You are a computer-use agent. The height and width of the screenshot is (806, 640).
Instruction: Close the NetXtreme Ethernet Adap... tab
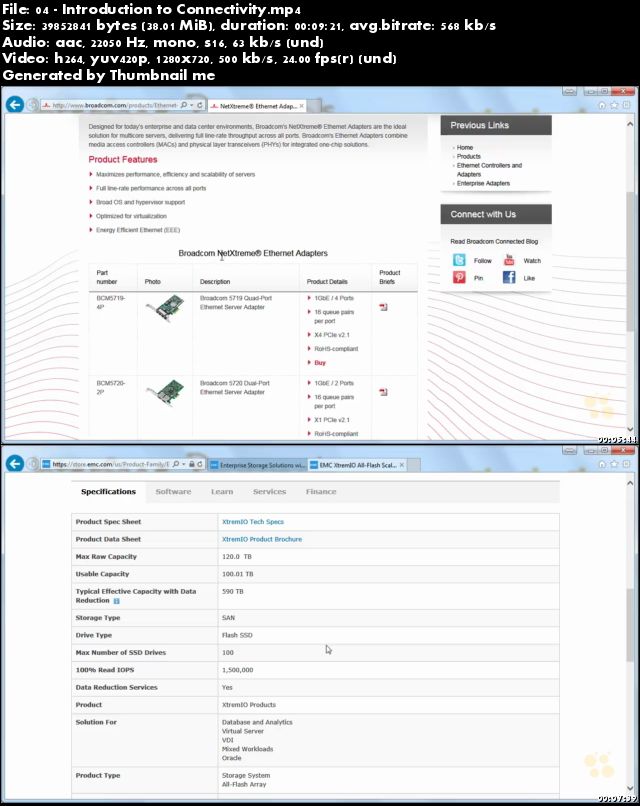point(302,106)
